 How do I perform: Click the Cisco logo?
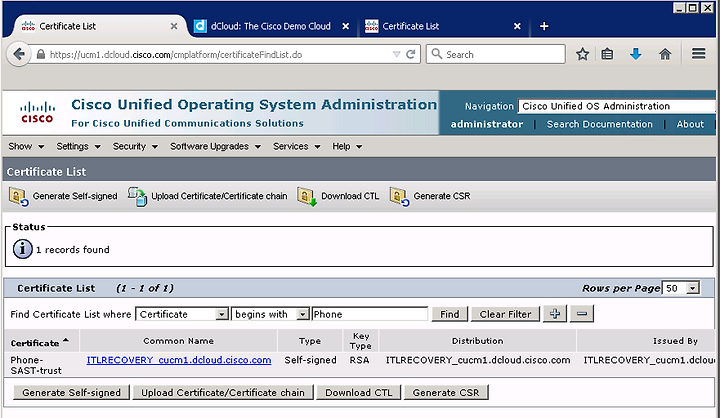pos(37,113)
